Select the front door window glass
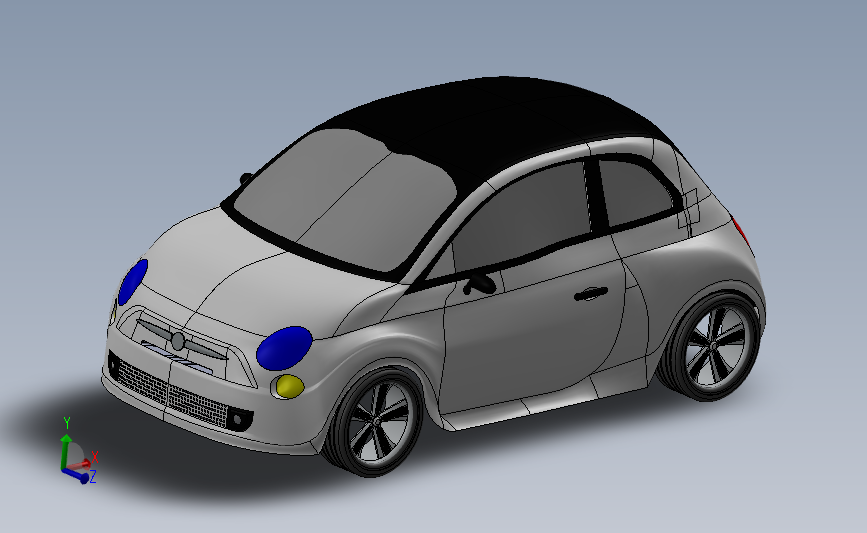The height and width of the screenshot is (533, 867). coord(525,216)
